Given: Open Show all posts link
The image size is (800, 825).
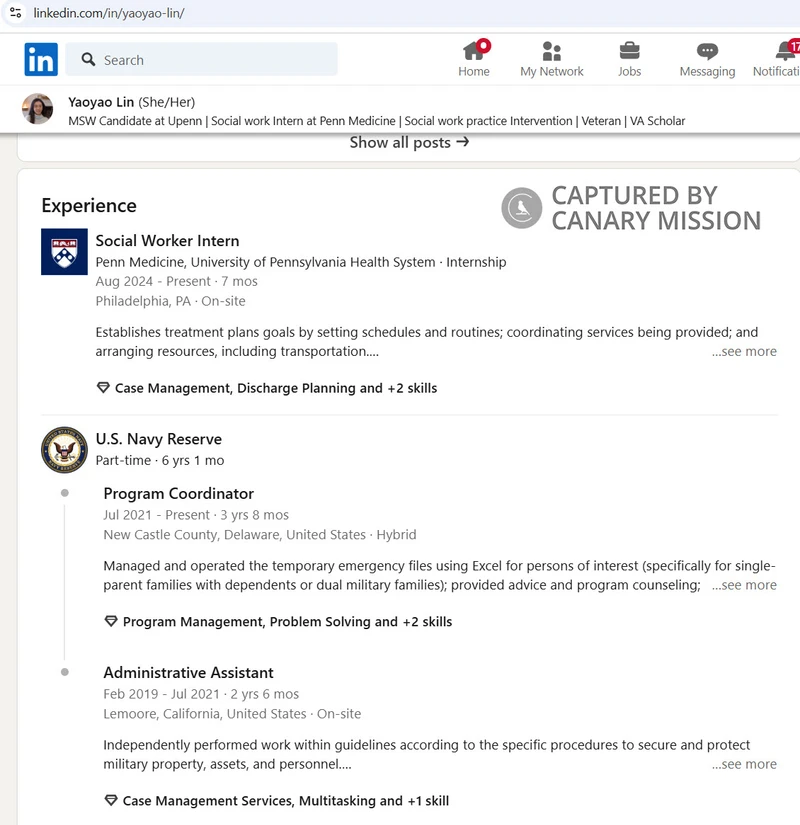Looking at the screenshot, I should tap(409, 143).
